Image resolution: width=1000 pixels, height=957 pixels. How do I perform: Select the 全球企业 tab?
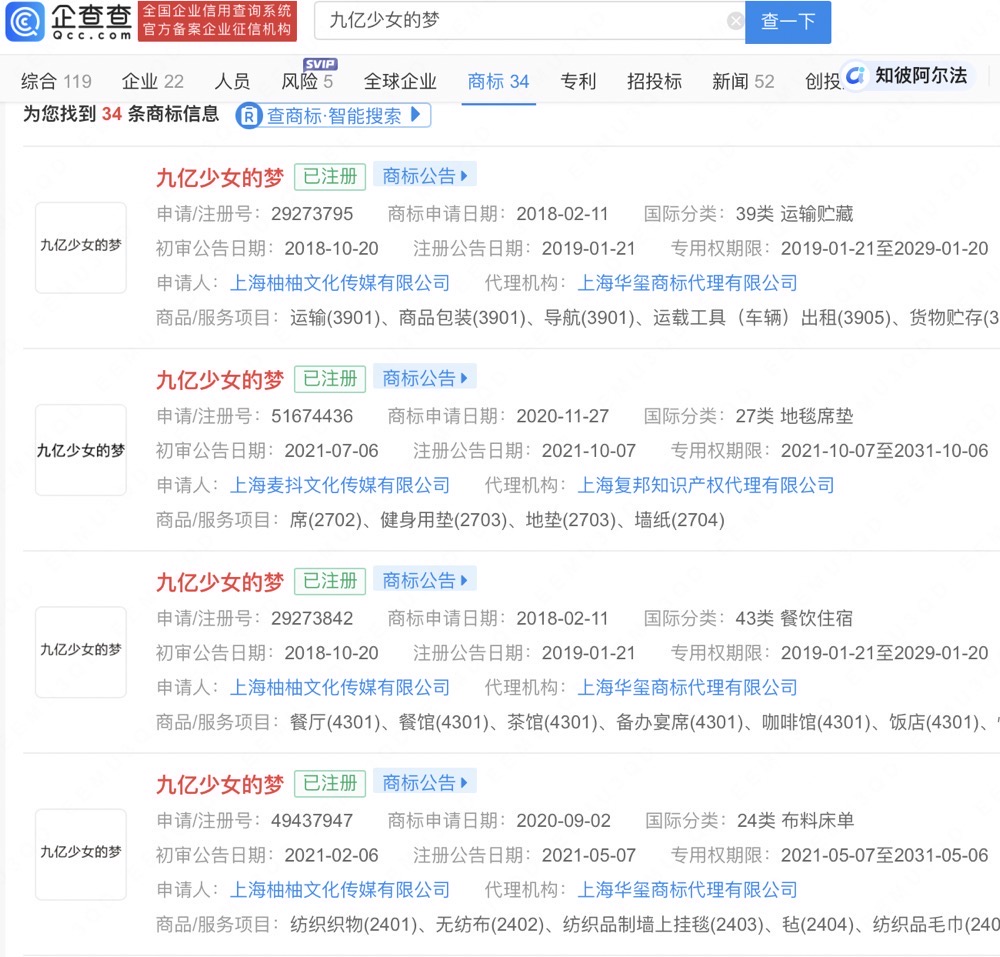point(400,81)
